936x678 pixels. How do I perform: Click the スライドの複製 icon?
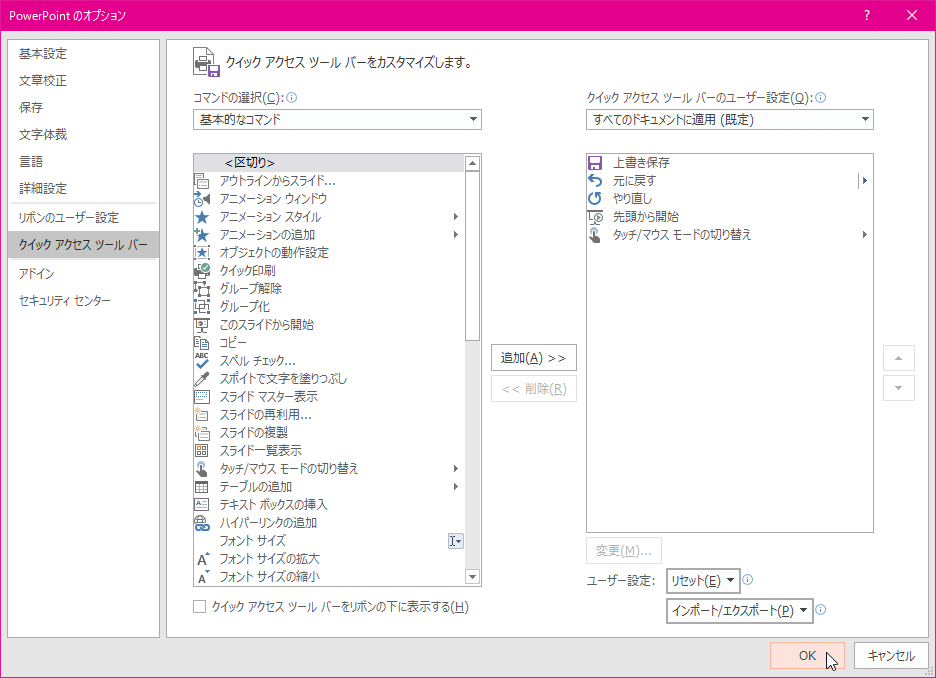click(202, 433)
